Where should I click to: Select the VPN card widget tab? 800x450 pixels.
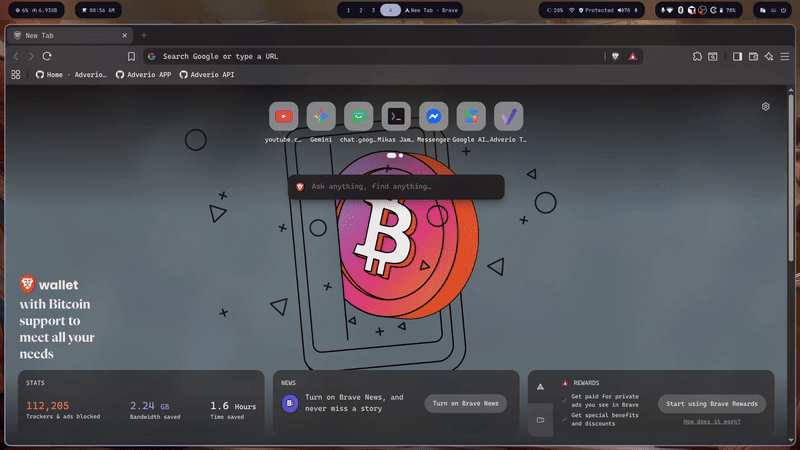(x=540, y=420)
